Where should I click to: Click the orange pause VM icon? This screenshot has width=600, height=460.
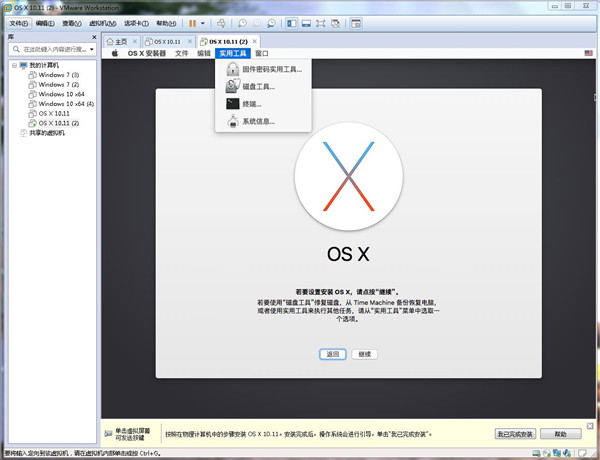pyautogui.click(x=192, y=24)
